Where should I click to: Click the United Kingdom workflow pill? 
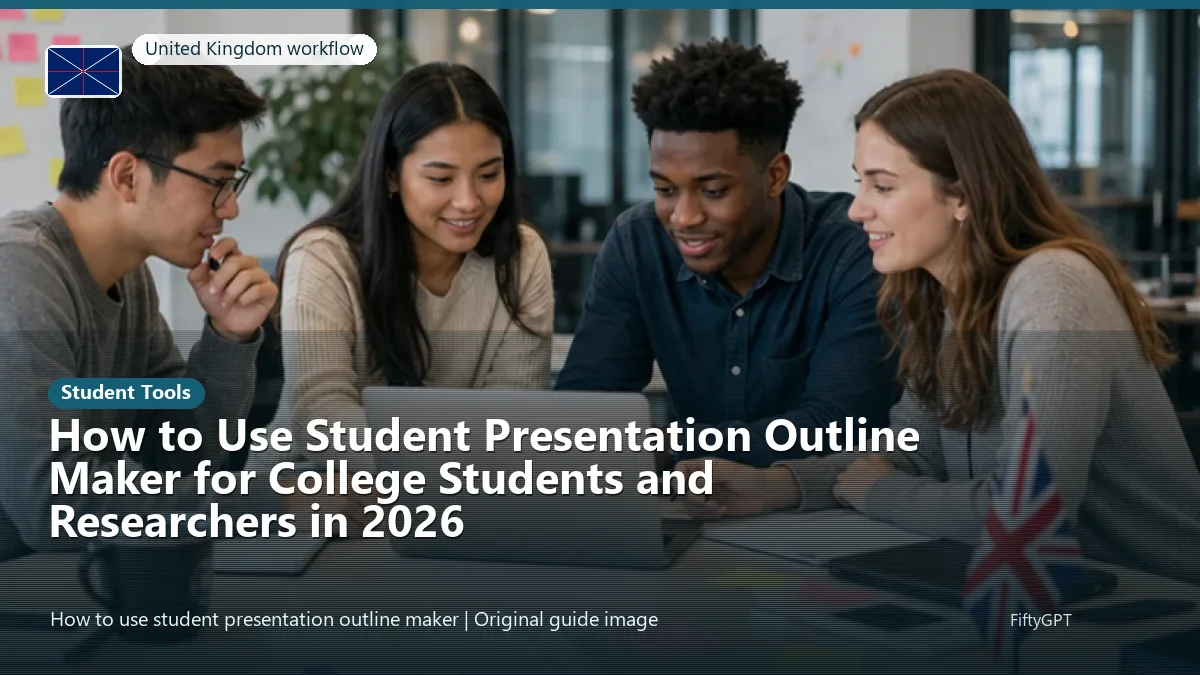tap(254, 49)
